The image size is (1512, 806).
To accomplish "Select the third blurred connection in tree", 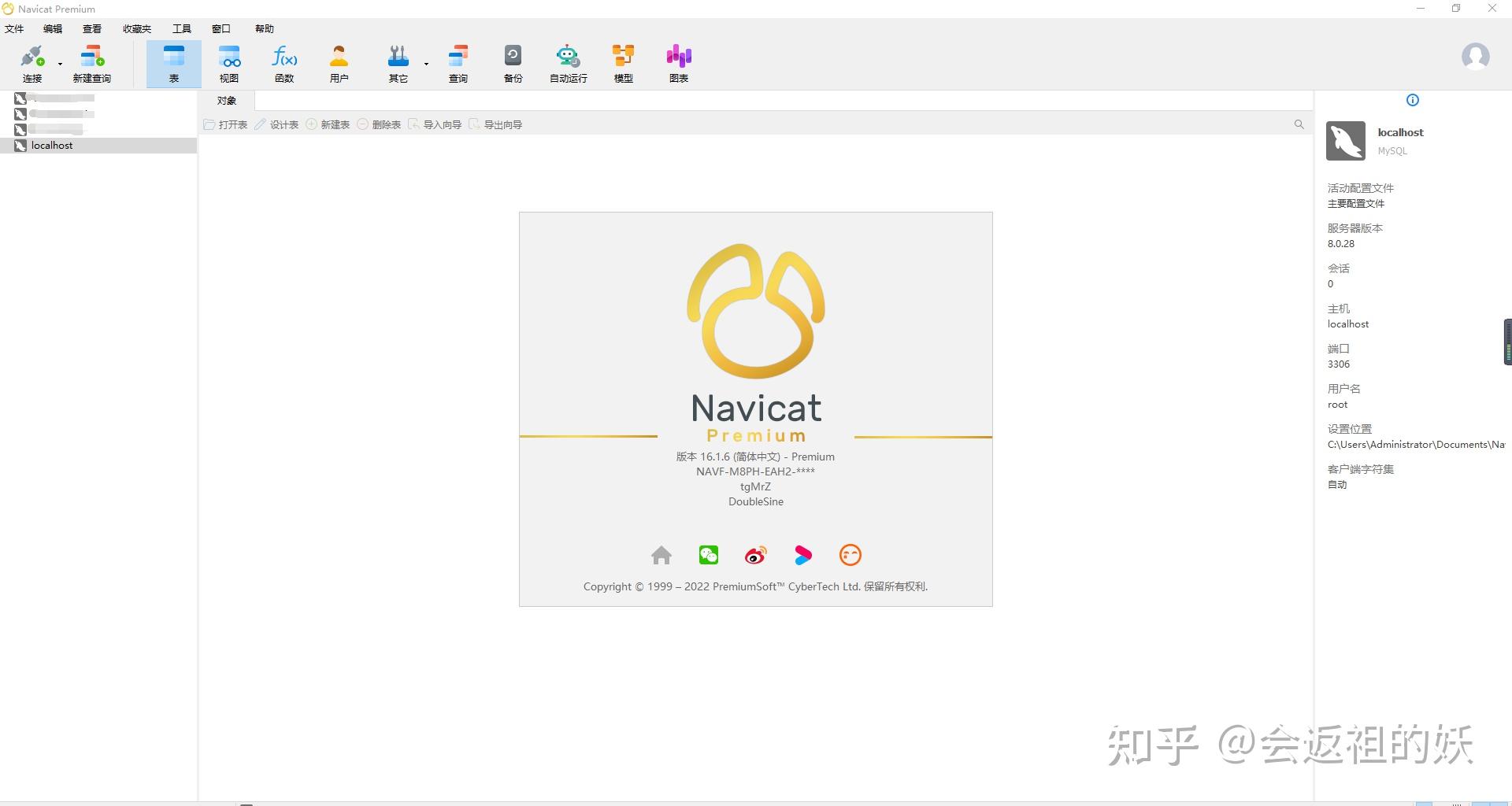I will click(49, 130).
